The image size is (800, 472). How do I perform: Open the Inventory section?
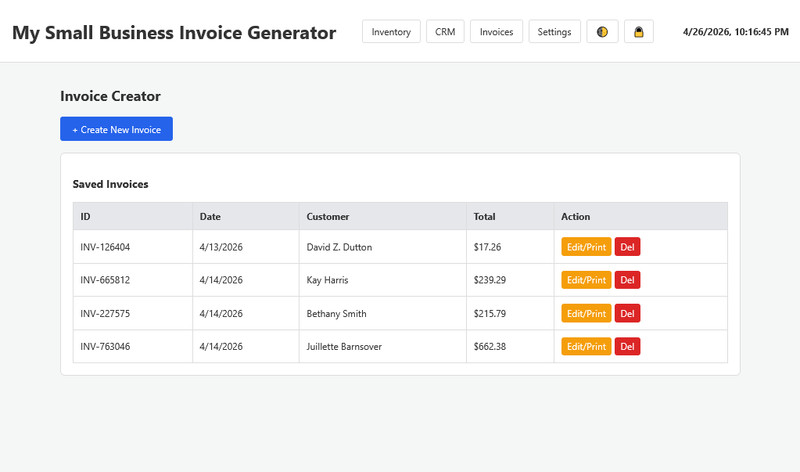coord(391,32)
